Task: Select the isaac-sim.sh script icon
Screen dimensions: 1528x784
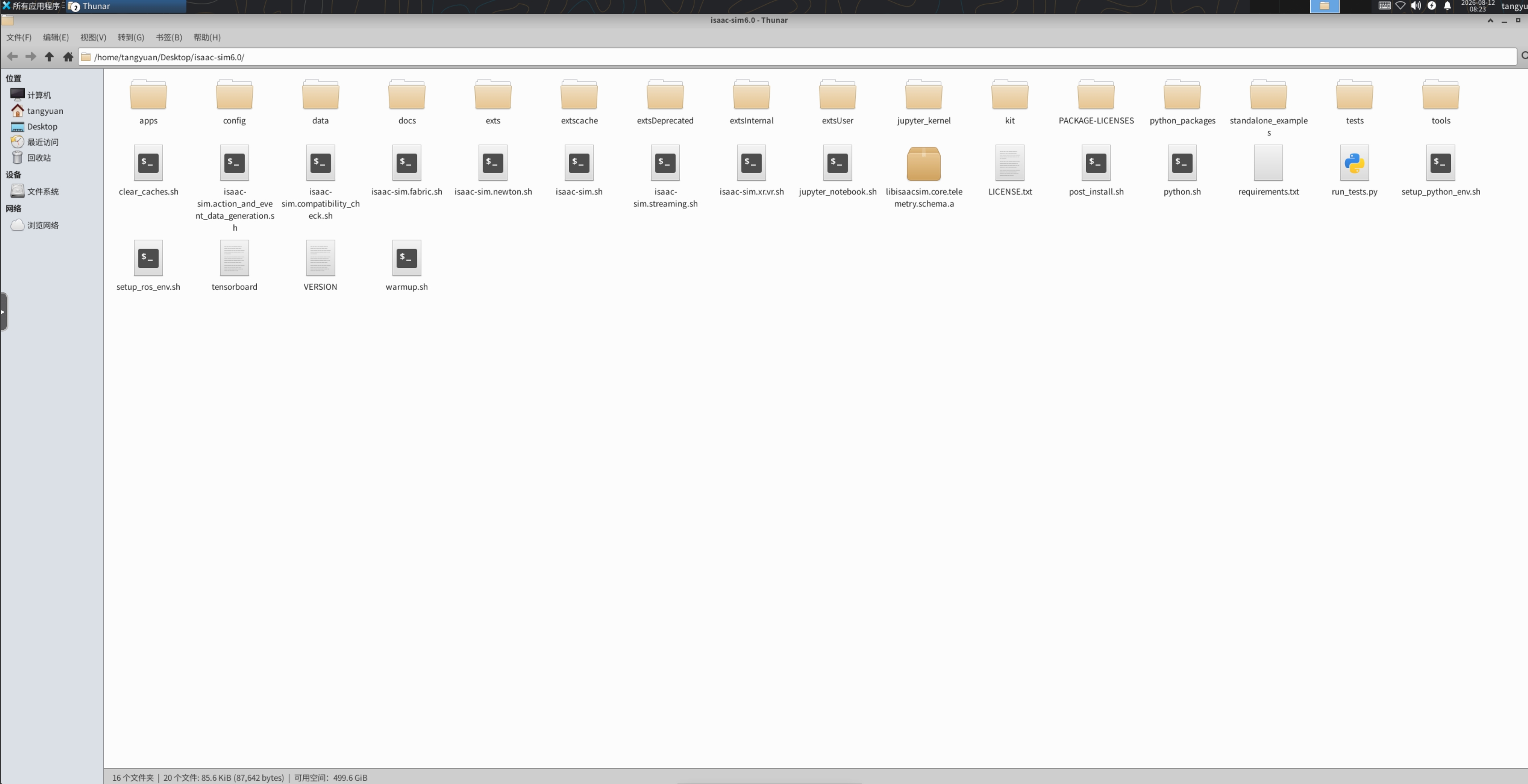Action: tap(579, 163)
